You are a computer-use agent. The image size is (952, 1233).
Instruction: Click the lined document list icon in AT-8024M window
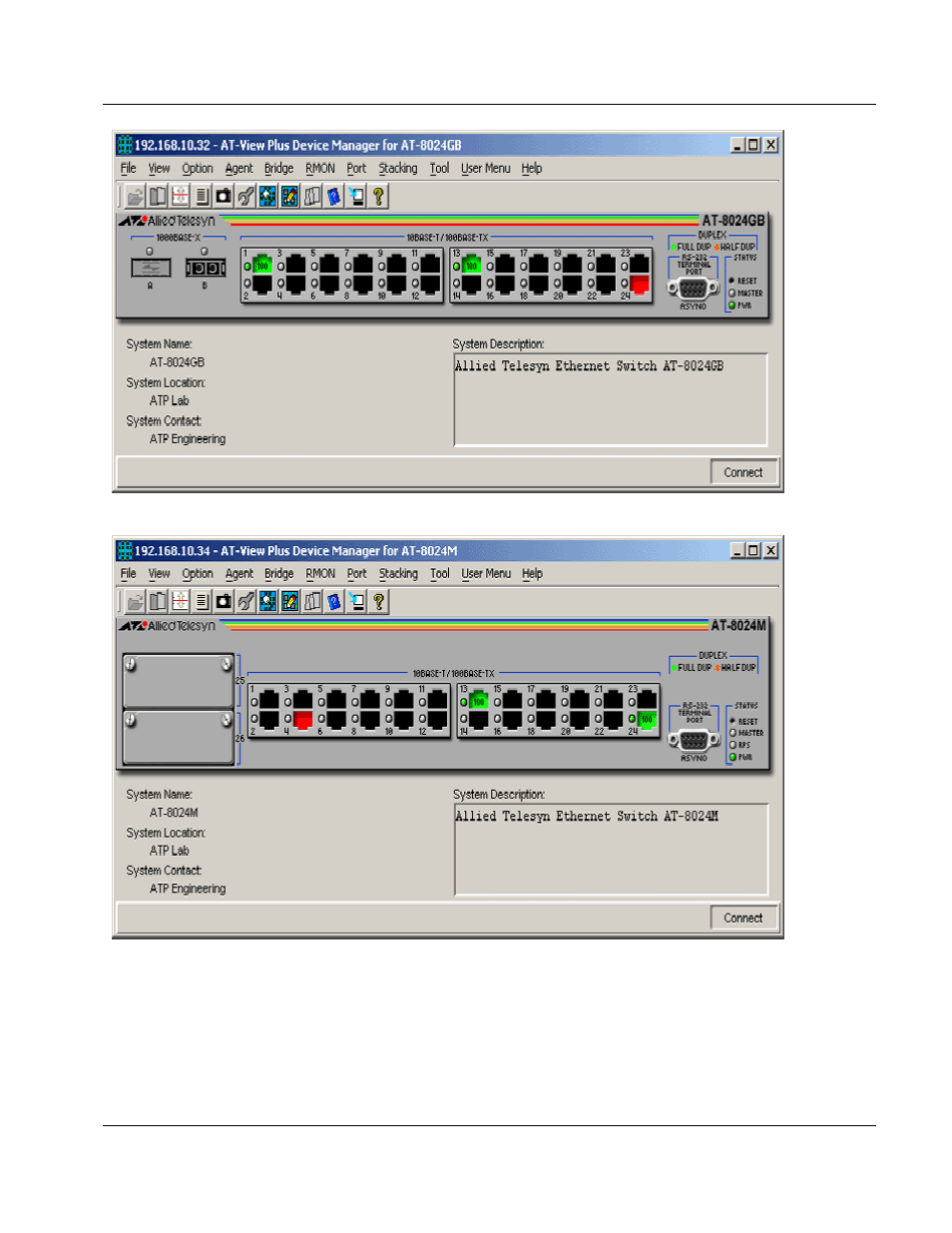pyautogui.click(x=202, y=601)
